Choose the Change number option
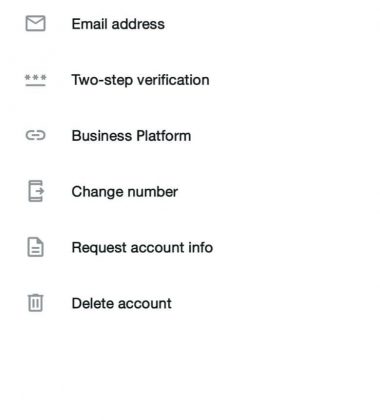Viewport: 380px width, 420px height. tap(190, 192)
